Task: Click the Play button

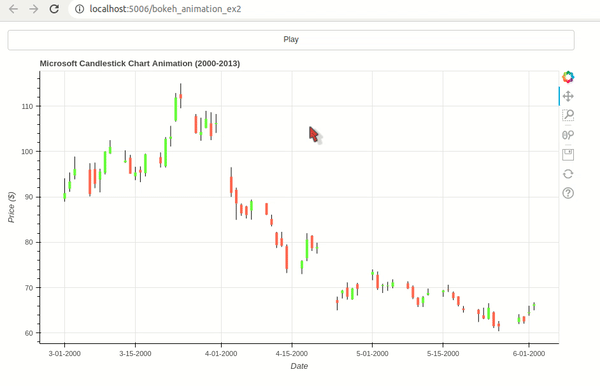Action: 291,40
